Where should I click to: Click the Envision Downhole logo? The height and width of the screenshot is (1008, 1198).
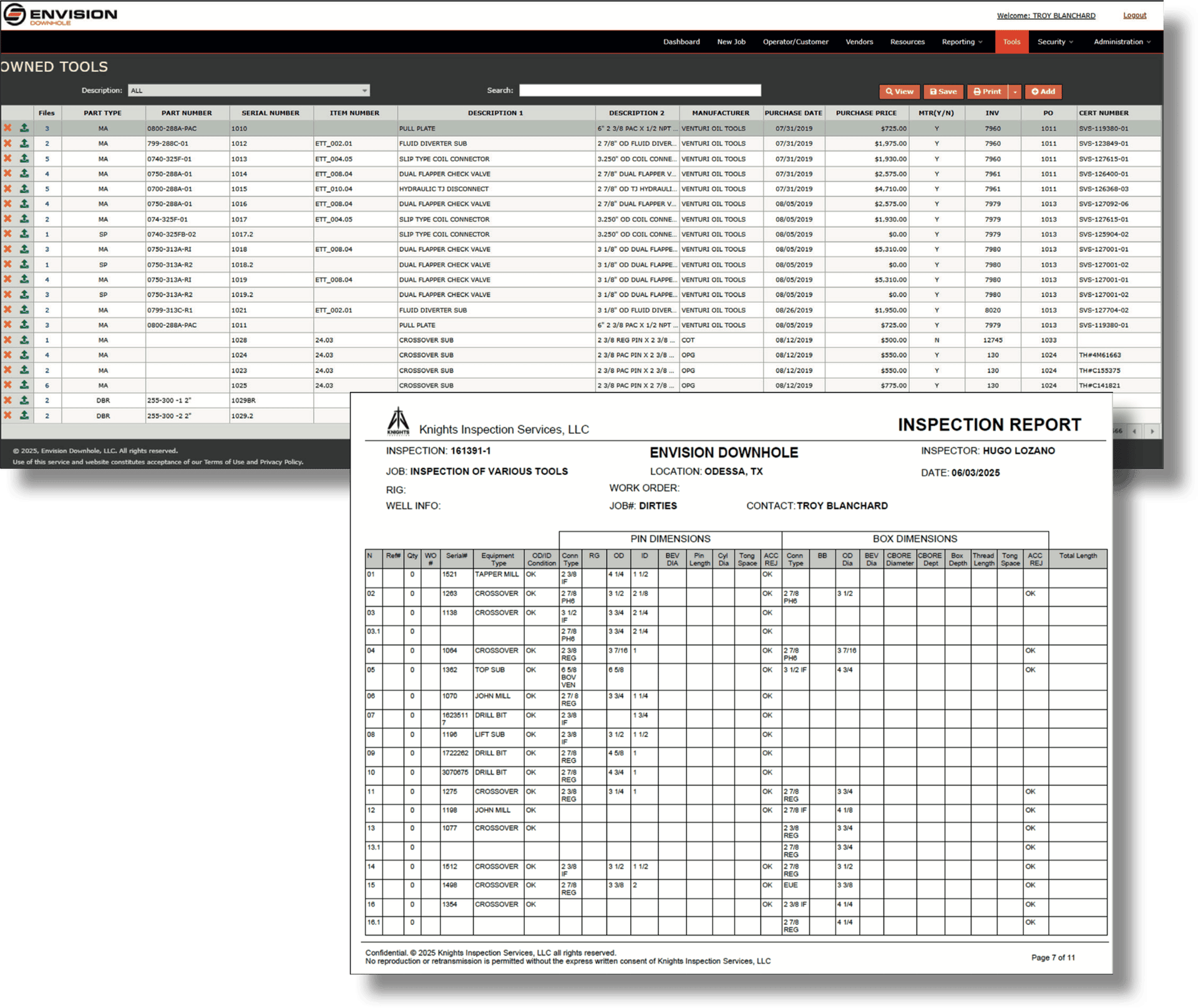(x=60, y=14)
